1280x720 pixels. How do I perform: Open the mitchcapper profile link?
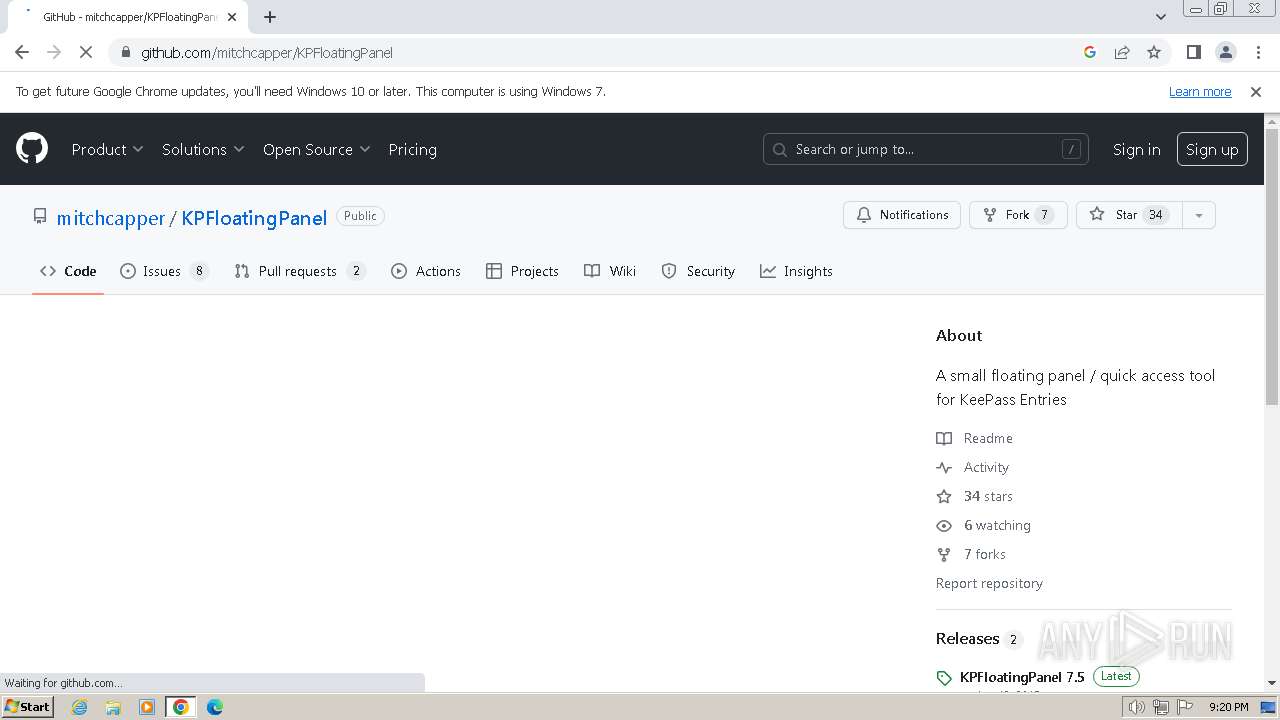point(110,218)
